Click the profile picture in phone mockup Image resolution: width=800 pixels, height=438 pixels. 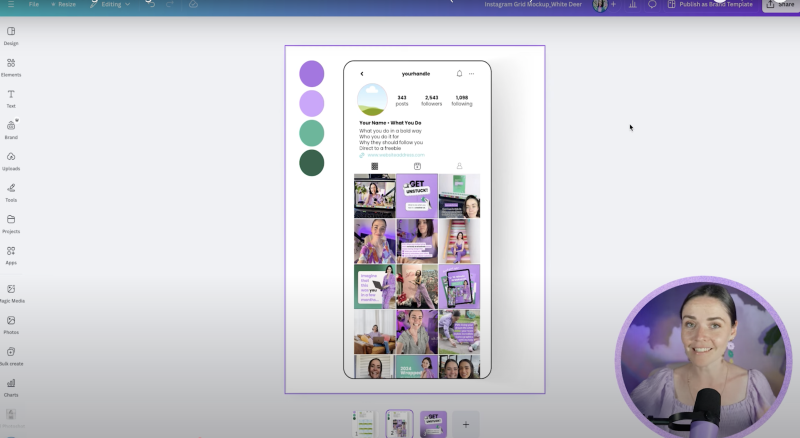pyautogui.click(x=372, y=100)
